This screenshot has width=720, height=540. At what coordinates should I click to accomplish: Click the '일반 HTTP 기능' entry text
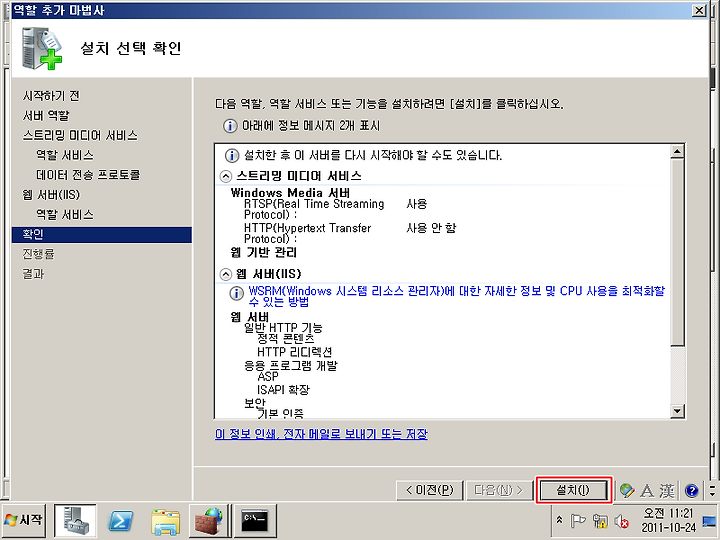tap(283, 328)
